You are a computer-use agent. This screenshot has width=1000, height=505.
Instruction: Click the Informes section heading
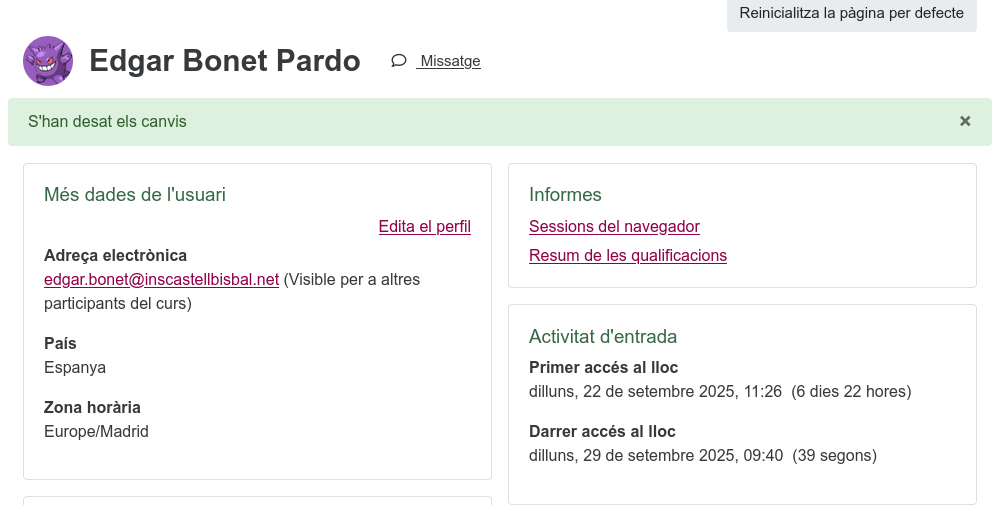pos(565,195)
